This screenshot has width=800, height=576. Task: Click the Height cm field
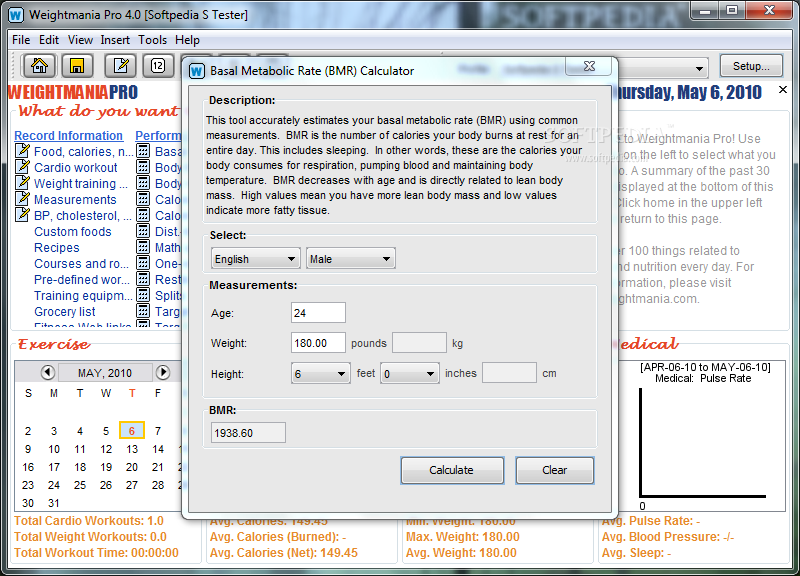coord(509,373)
